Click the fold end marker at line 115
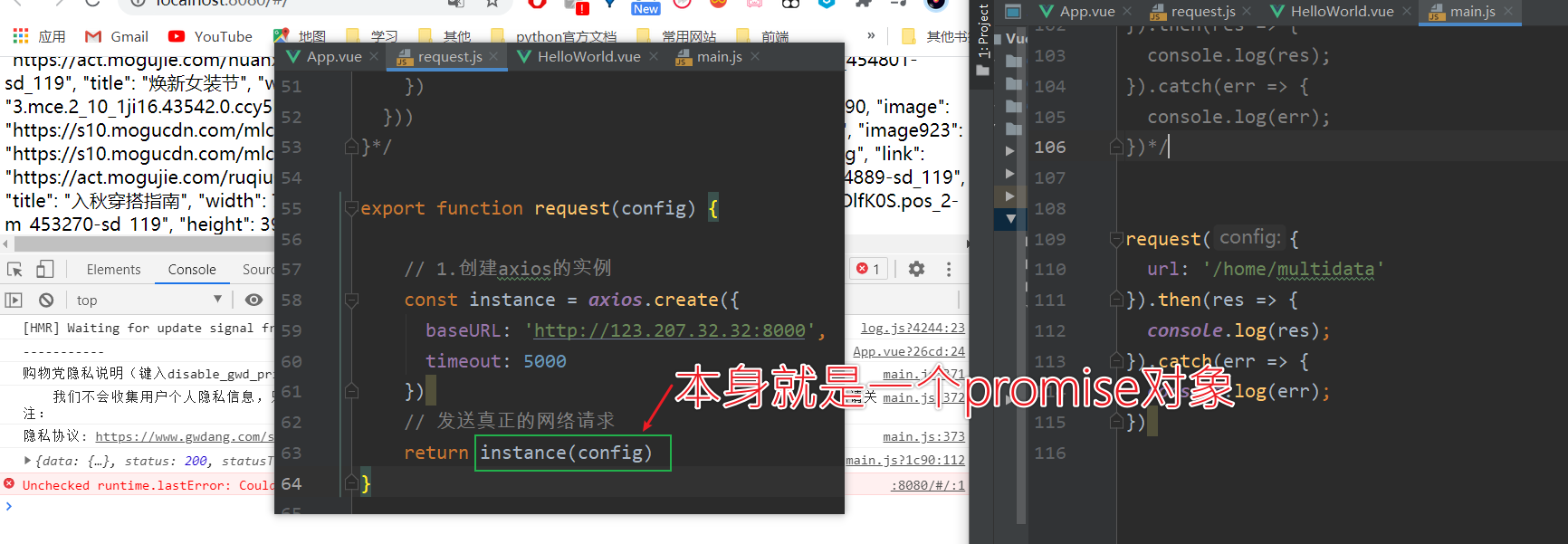Image resolution: width=1568 pixels, height=544 pixels. 1116,422
